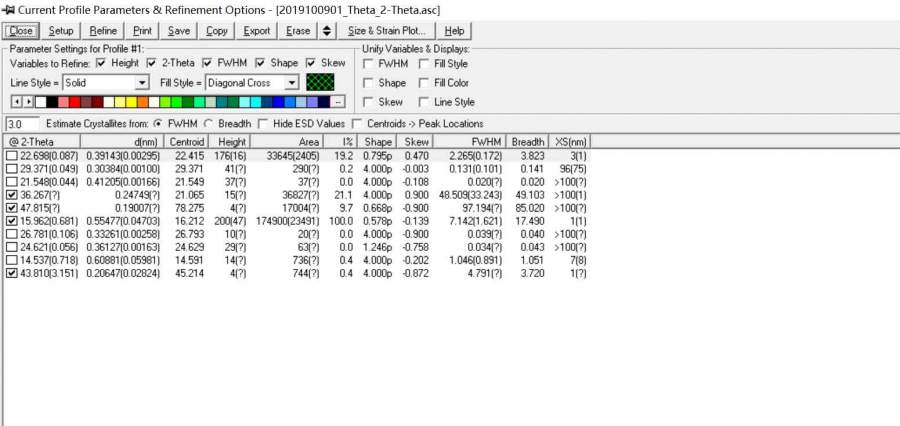Click the Breadth column header
The height and width of the screenshot is (426, 900).
(x=527, y=141)
